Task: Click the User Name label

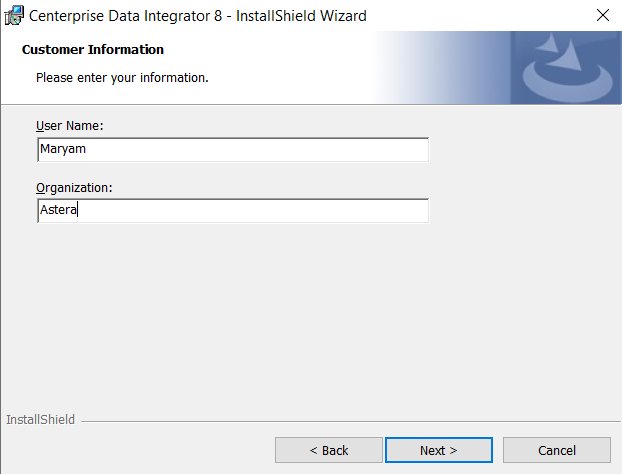Action: (x=70, y=126)
